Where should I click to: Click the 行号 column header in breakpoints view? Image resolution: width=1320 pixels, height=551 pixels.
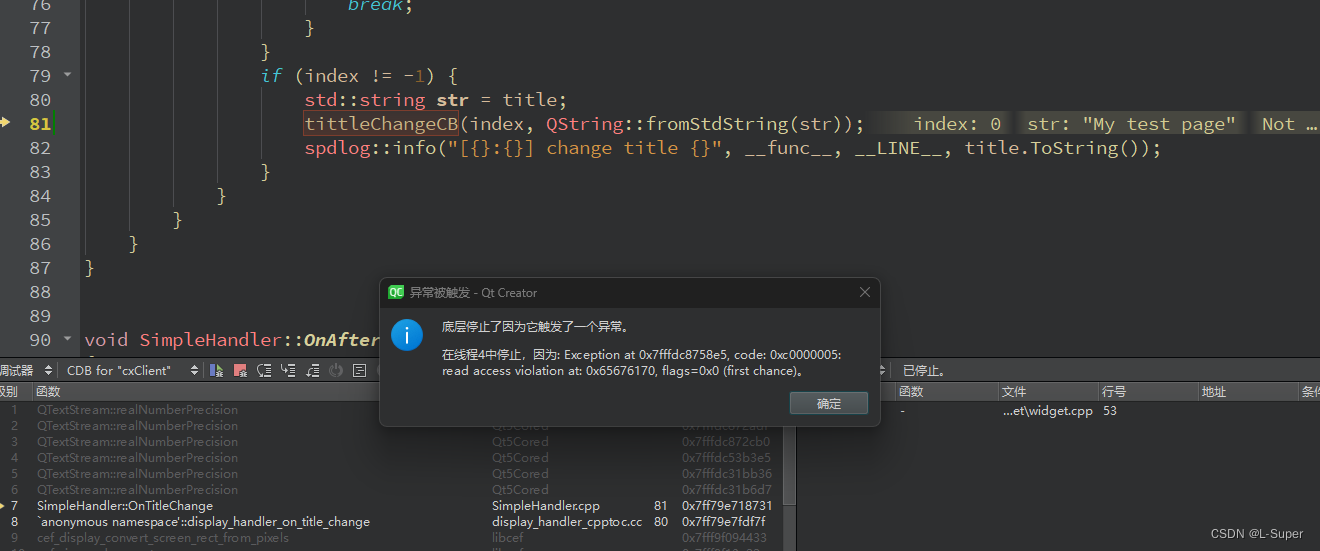pos(1114,392)
